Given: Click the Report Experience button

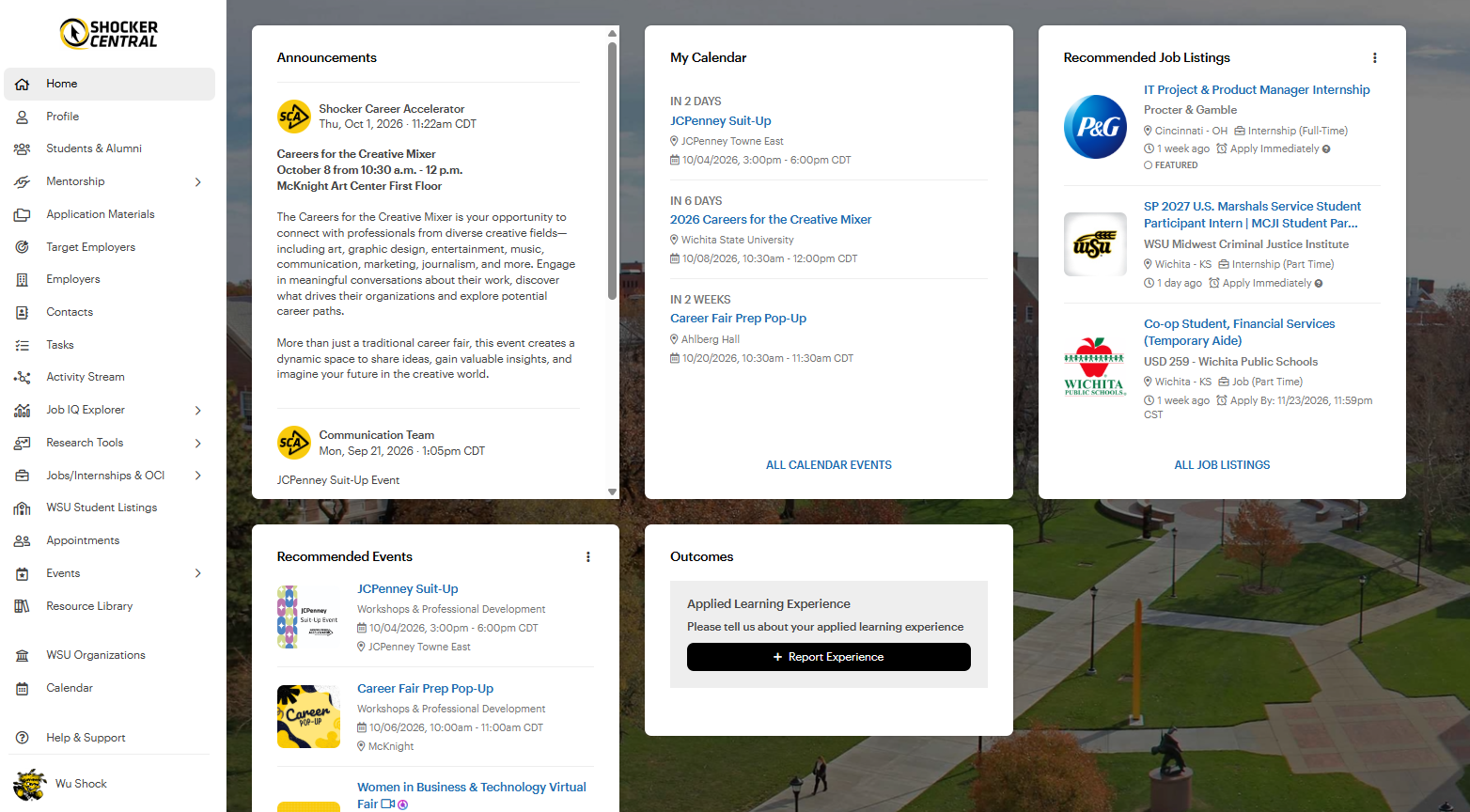Looking at the screenshot, I should click(829, 657).
